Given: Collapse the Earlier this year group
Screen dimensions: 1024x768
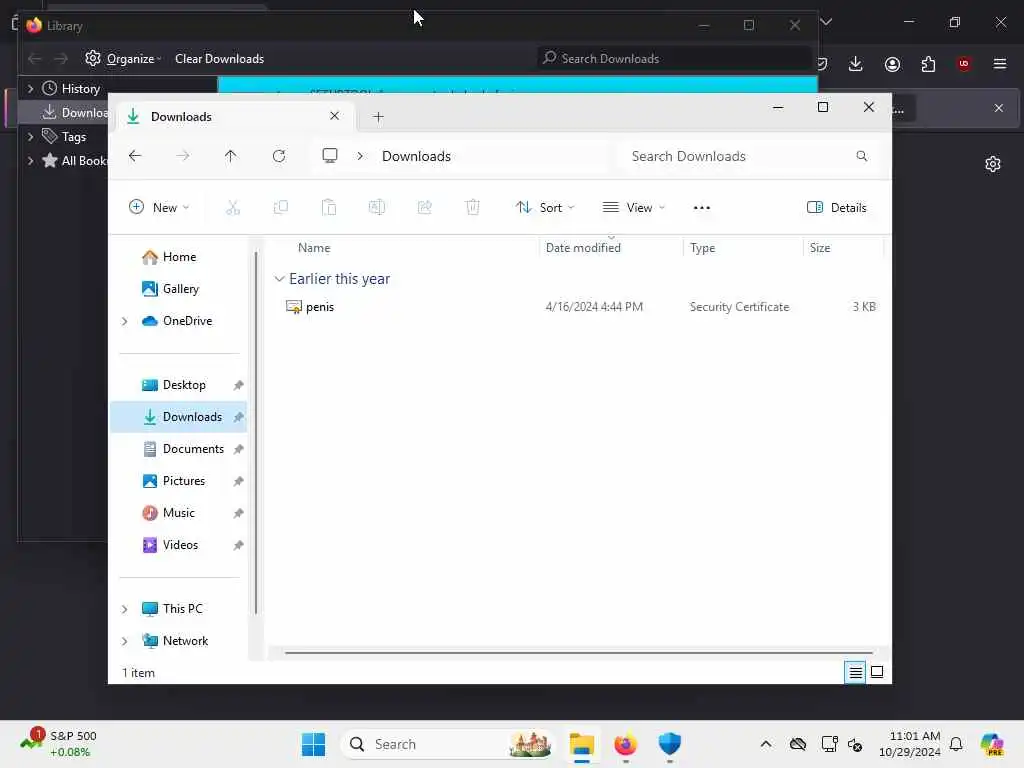Looking at the screenshot, I should 279,279.
